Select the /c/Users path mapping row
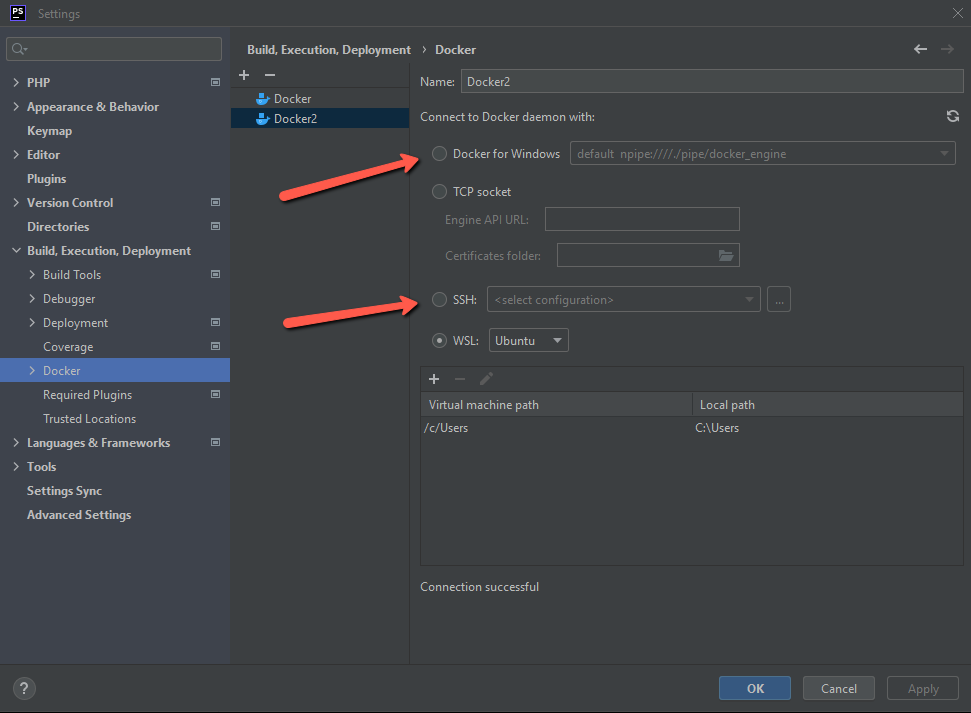This screenshot has width=971, height=713. tap(692, 427)
